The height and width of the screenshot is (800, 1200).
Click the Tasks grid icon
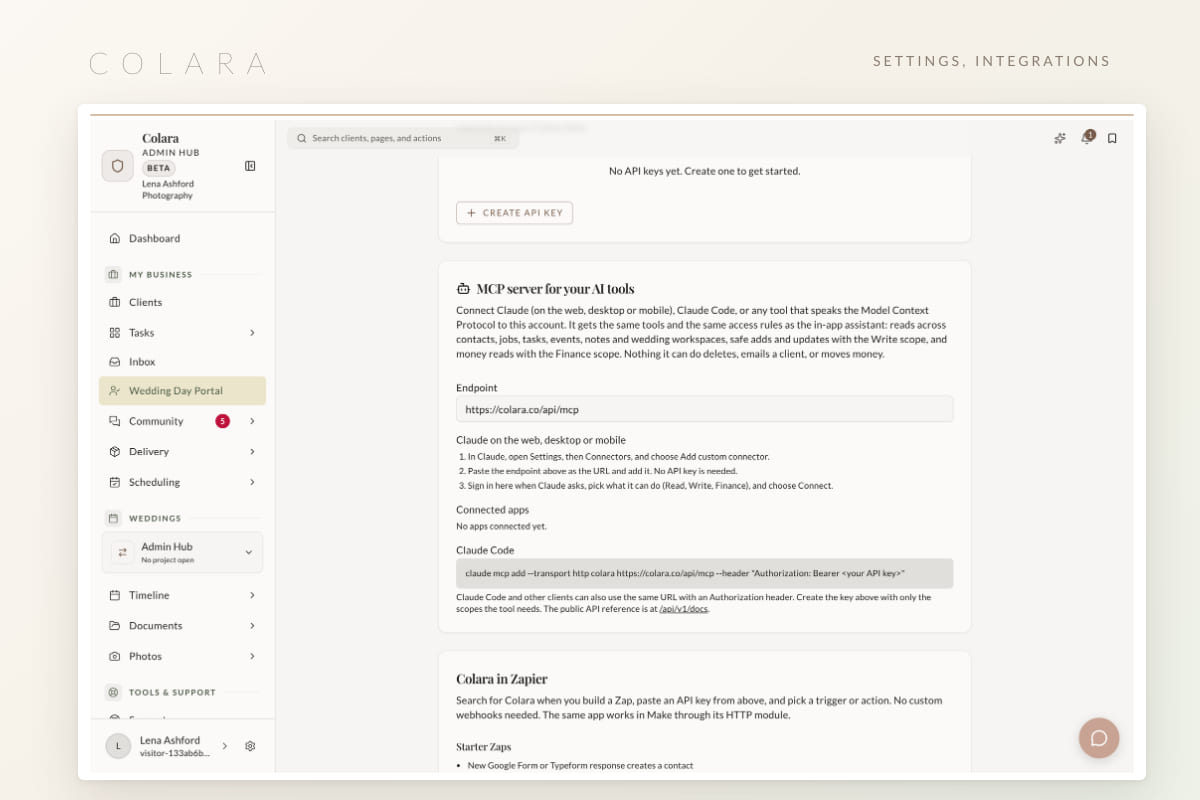tap(115, 332)
